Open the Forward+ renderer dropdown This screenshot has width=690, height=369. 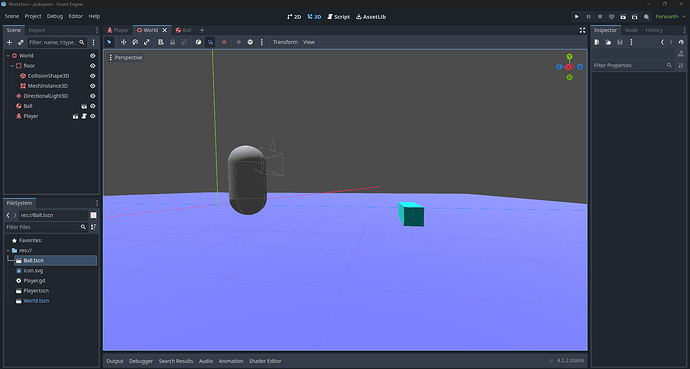(x=670, y=17)
